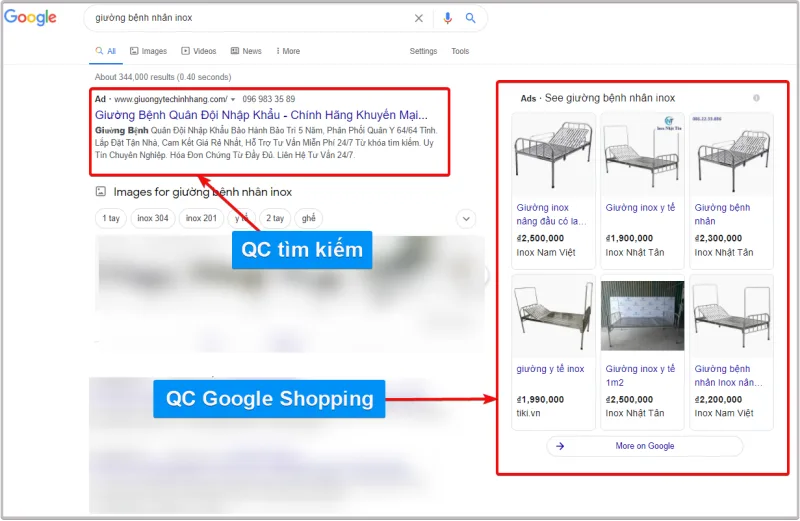Screen dimensions: 800x521
Task: Click the Google logo
Action: pos(30,17)
